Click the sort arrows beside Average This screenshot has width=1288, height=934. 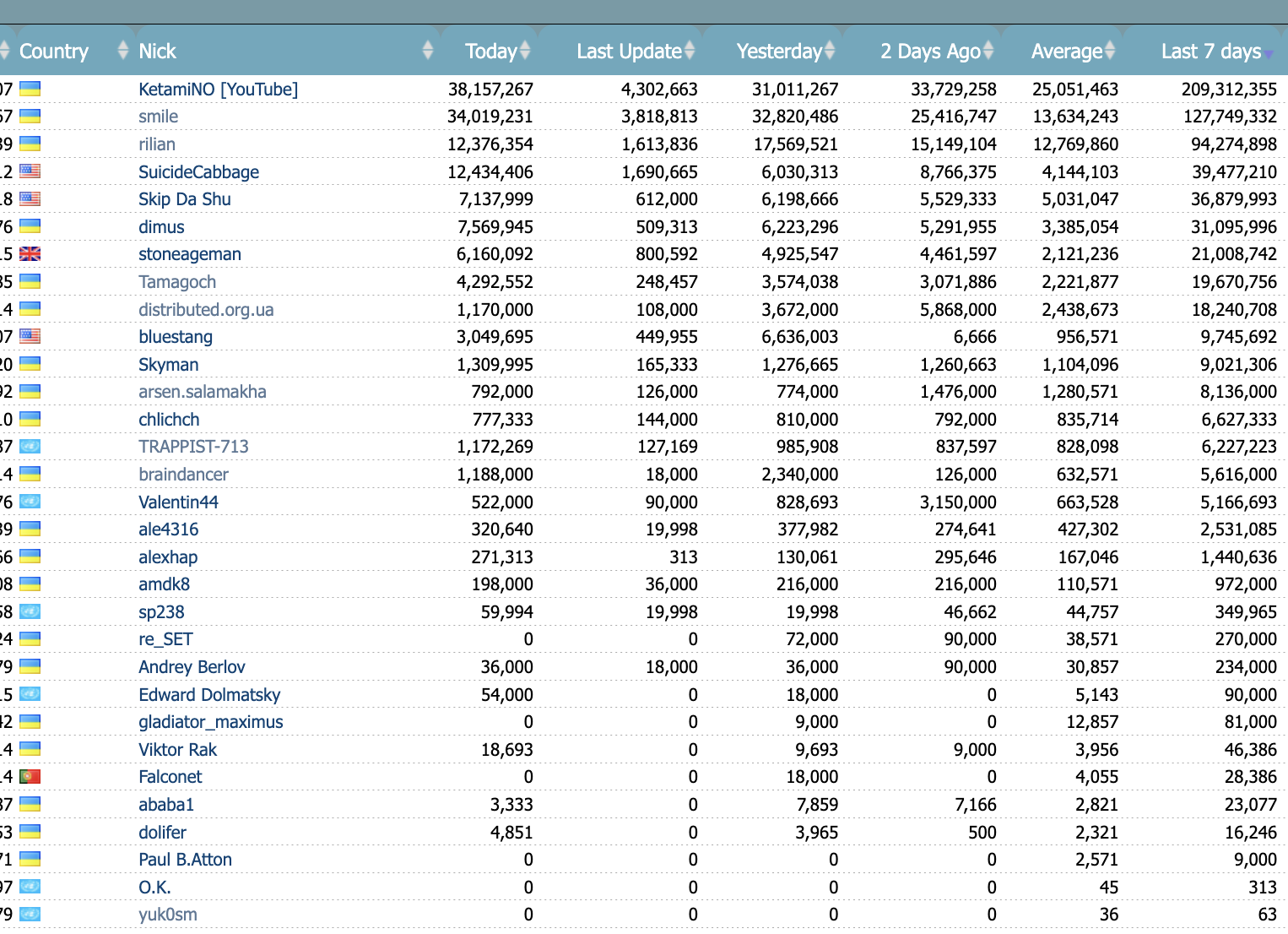[1110, 51]
